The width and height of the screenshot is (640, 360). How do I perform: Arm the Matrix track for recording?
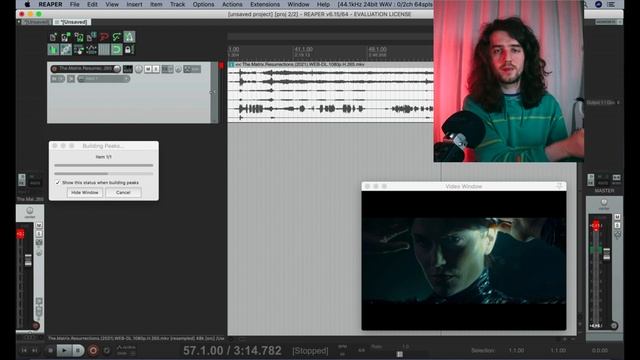pos(54,69)
